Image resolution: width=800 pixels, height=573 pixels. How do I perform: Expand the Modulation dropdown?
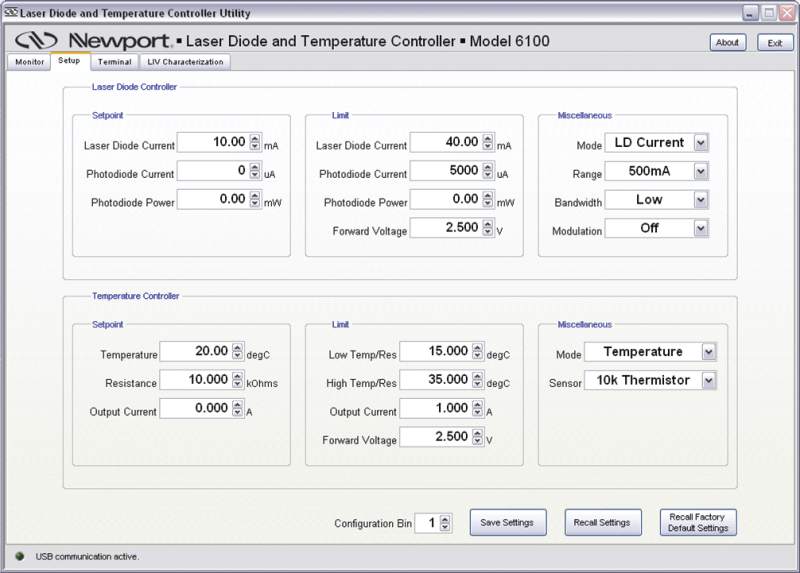tap(700, 229)
